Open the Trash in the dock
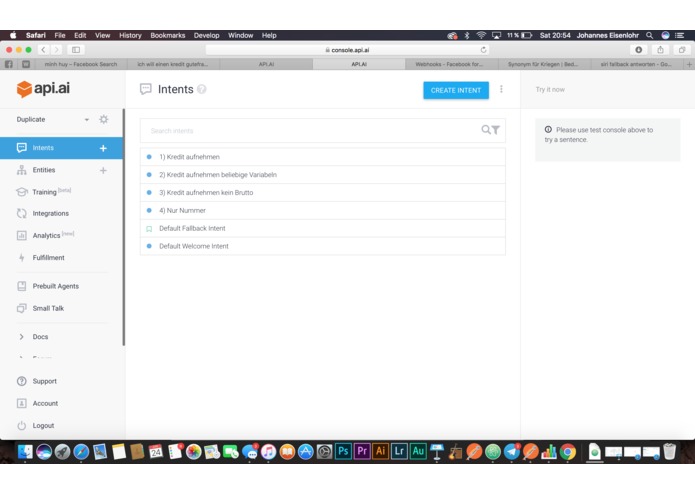Screen dimensions: 695x494 [670, 451]
